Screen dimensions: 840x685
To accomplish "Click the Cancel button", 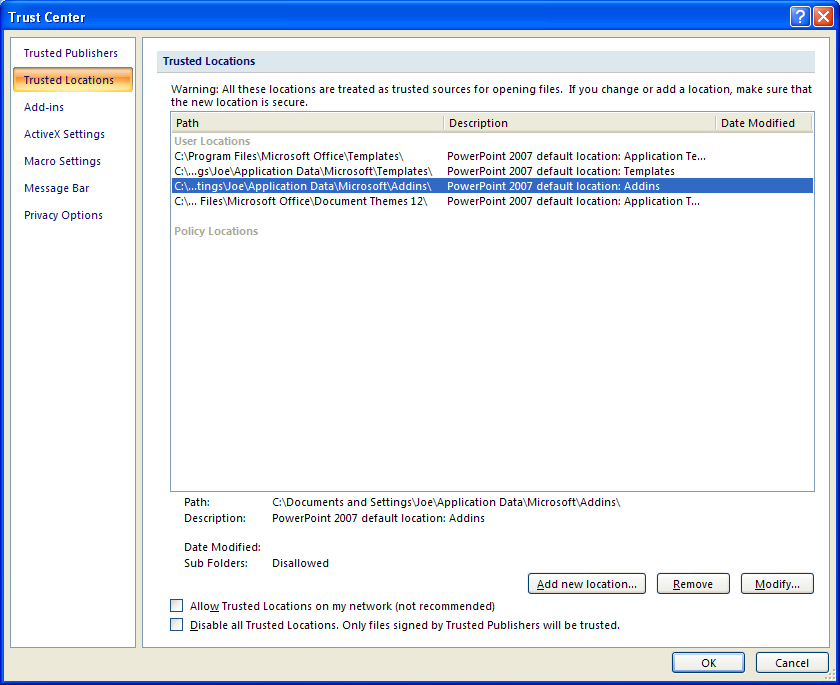I will pos(792,663).
